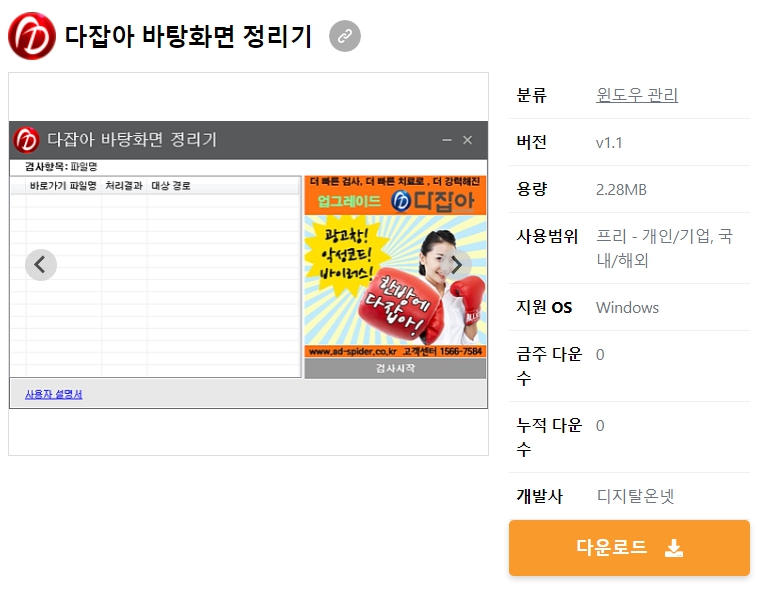Click the close X in the screenshot window

click(467, 140)
